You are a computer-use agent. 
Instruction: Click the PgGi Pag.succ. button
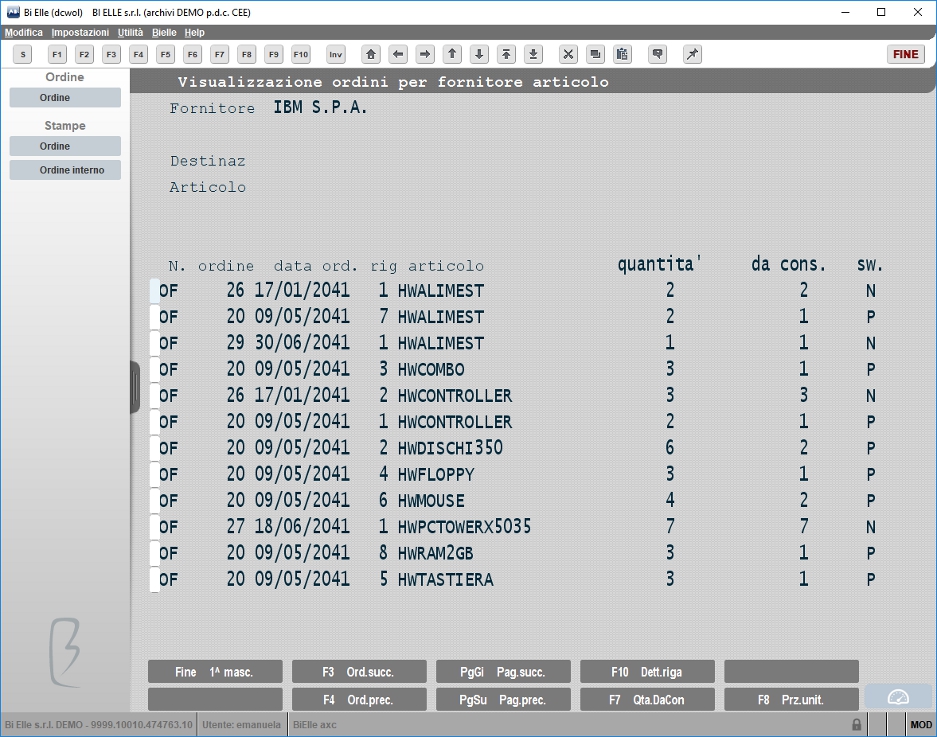coord(503,672)
